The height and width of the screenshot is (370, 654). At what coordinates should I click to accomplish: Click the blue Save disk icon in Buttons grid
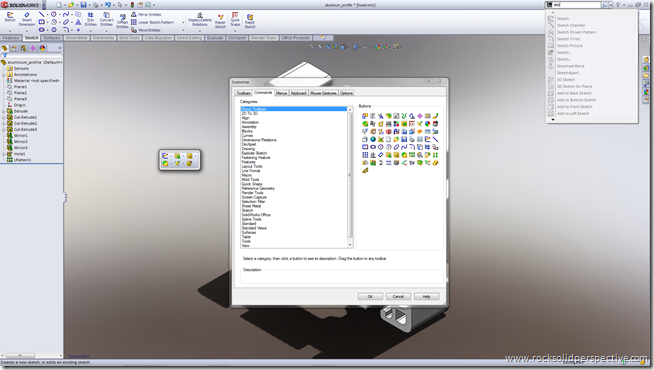(x=404, y=139)
